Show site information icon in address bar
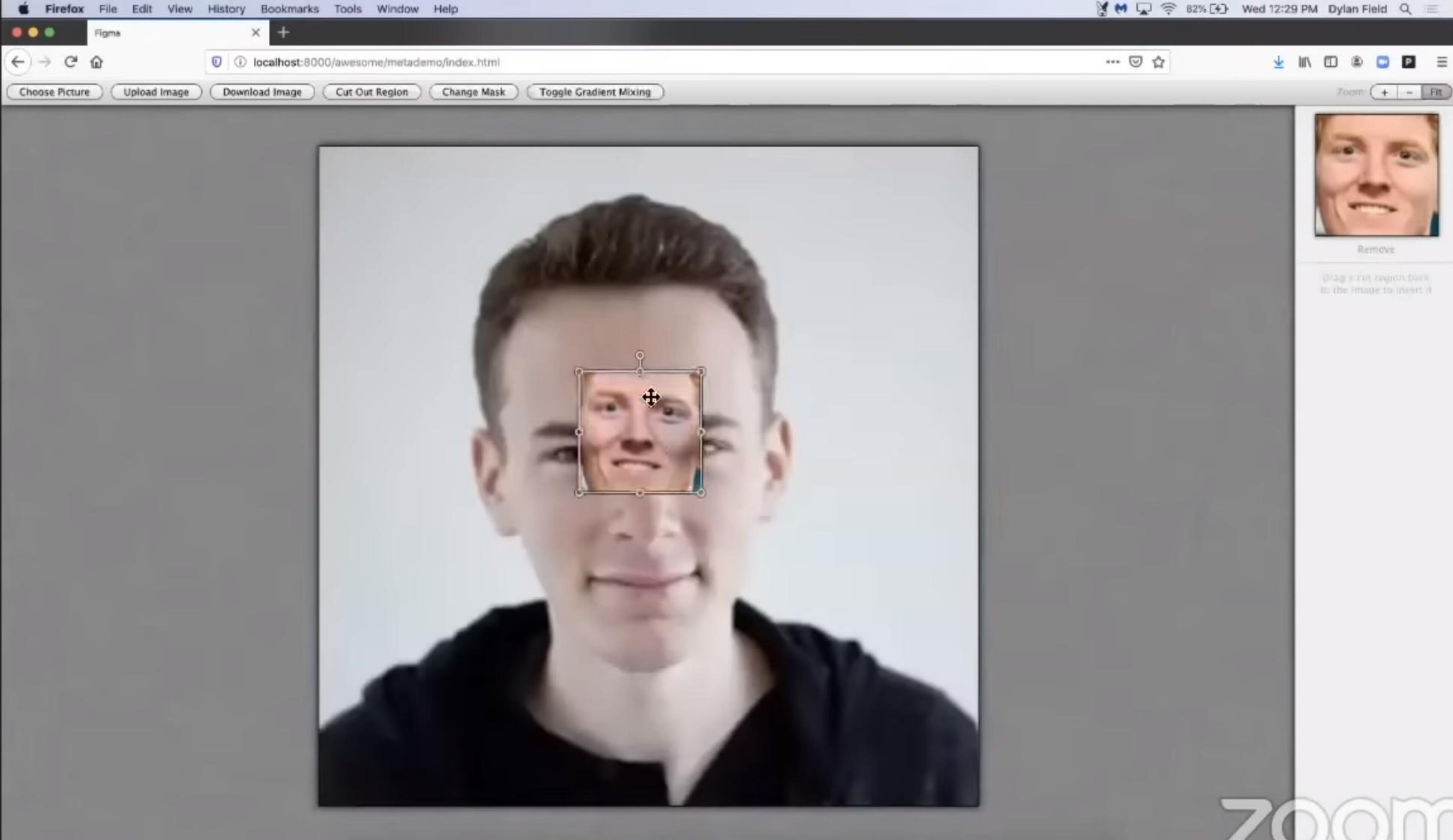 240,62
